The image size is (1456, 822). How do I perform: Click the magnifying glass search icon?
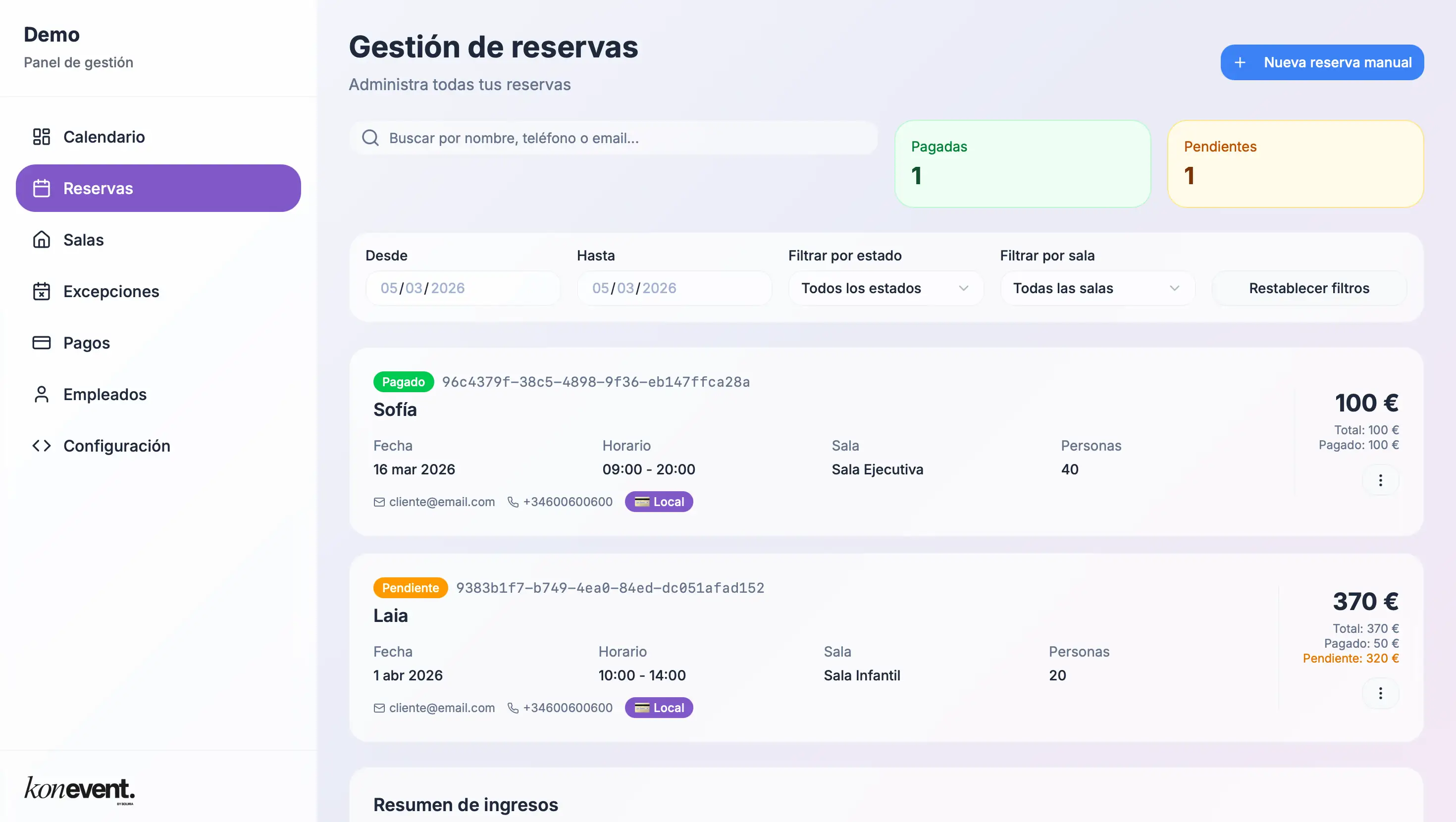pyautogui.click(x=371, y=137)
